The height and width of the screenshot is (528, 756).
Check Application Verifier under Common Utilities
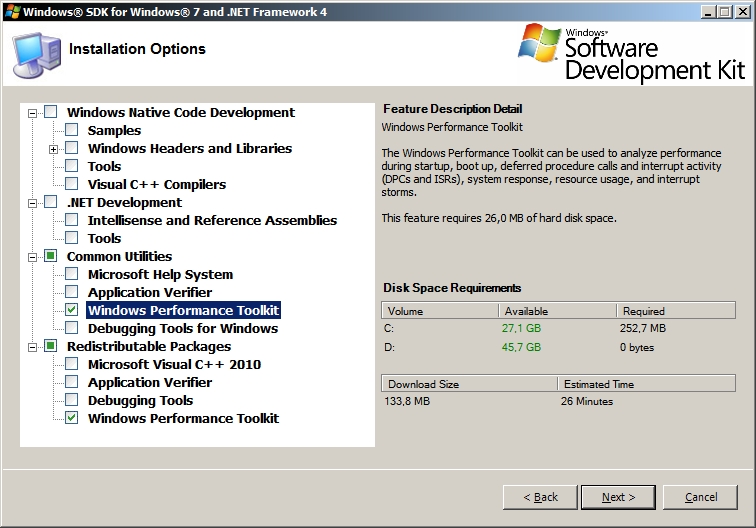[71, 292]
